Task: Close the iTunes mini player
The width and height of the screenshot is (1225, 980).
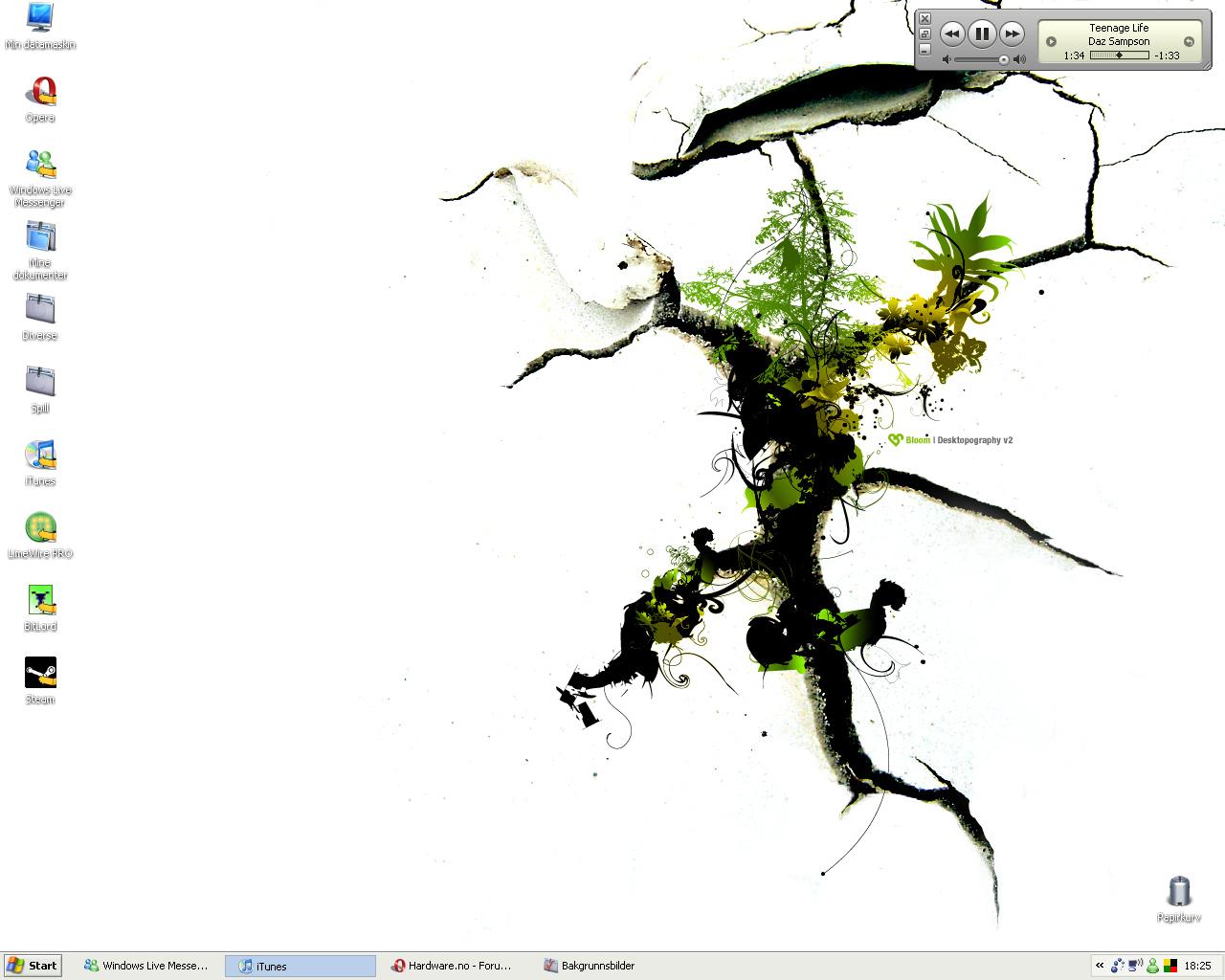Action: [924, 18]
